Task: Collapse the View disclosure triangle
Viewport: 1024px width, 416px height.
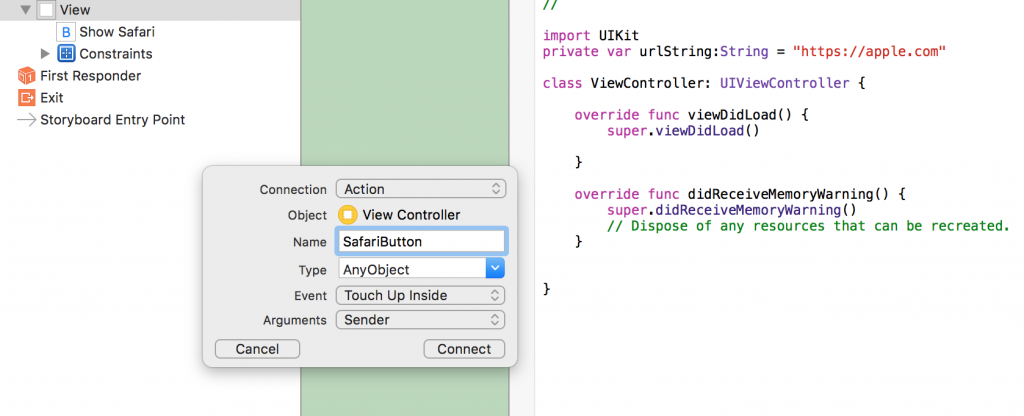Action: 26,10
